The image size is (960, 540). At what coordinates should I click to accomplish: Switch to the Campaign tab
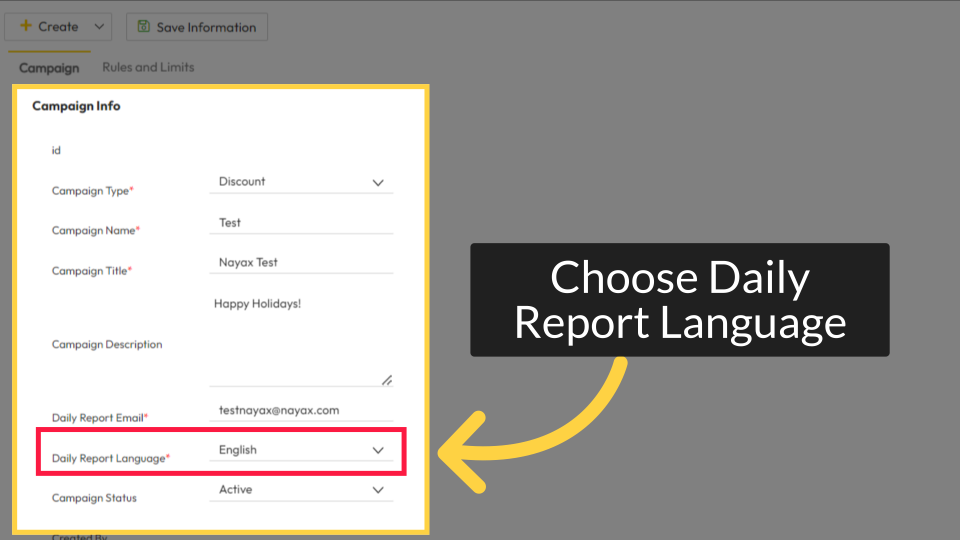coord(49,67)
